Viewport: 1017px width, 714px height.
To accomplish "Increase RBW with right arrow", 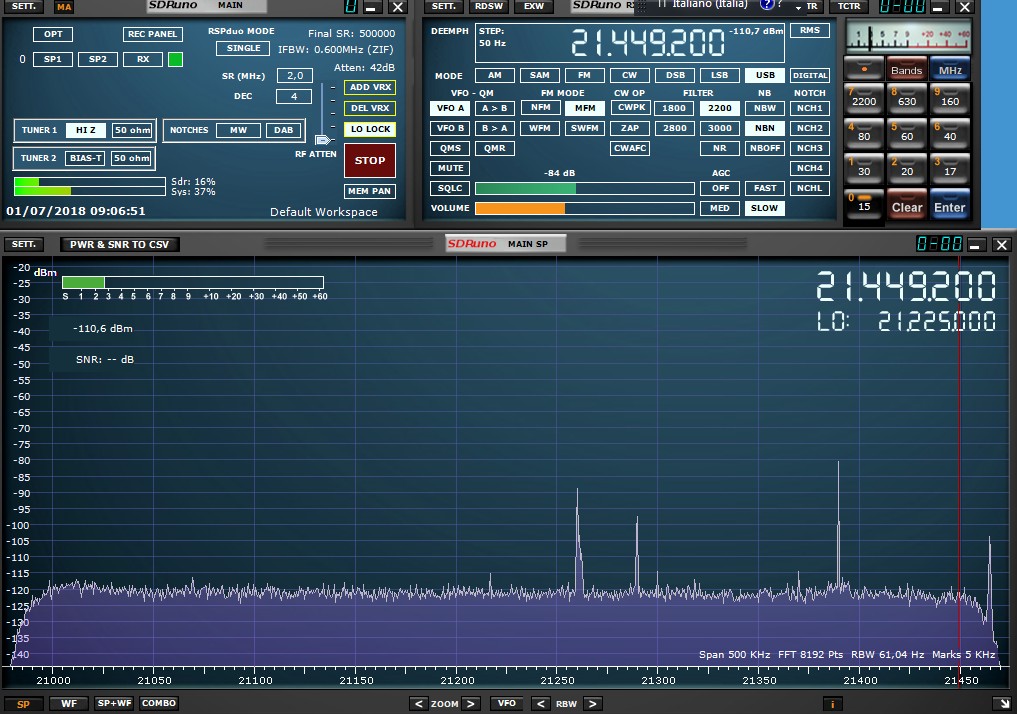I will [x=592, y=704].
